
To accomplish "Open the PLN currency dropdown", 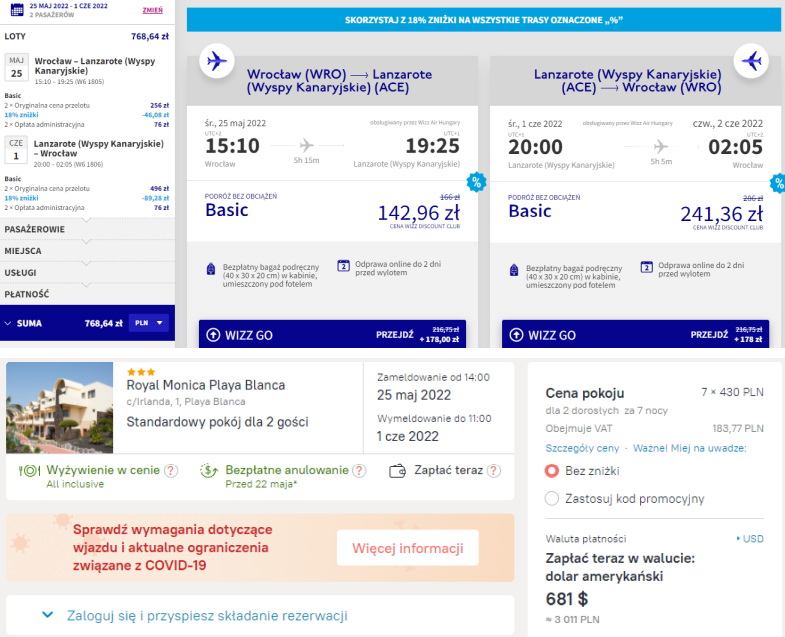I will 149,323.
